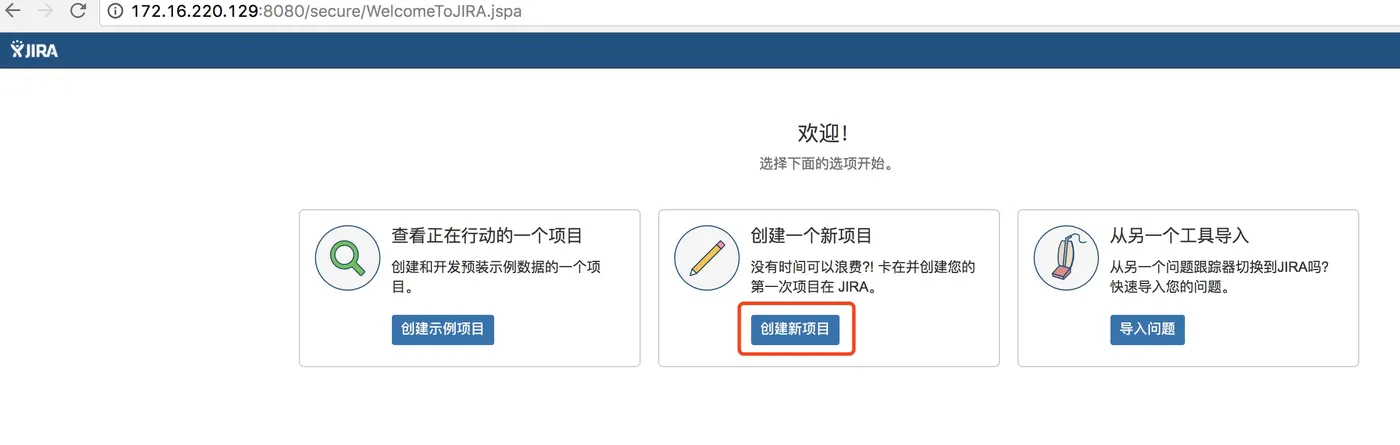The image size is (1400, 445).
Task: Click the magnifying glass project icon
Action: [x=345, y=258]
